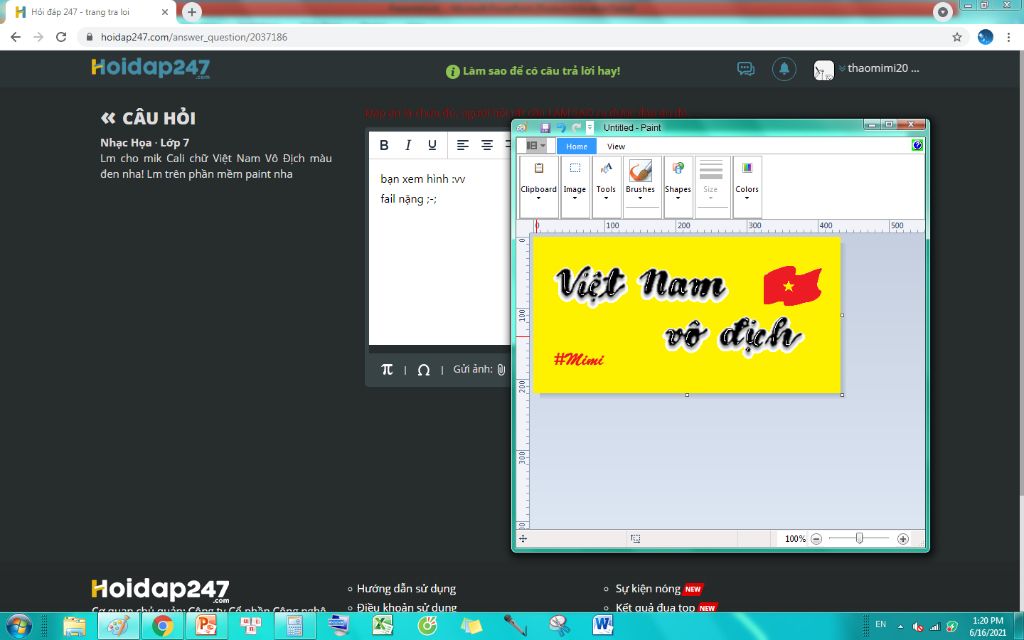Click the user avatar in the header

point(824,70)
